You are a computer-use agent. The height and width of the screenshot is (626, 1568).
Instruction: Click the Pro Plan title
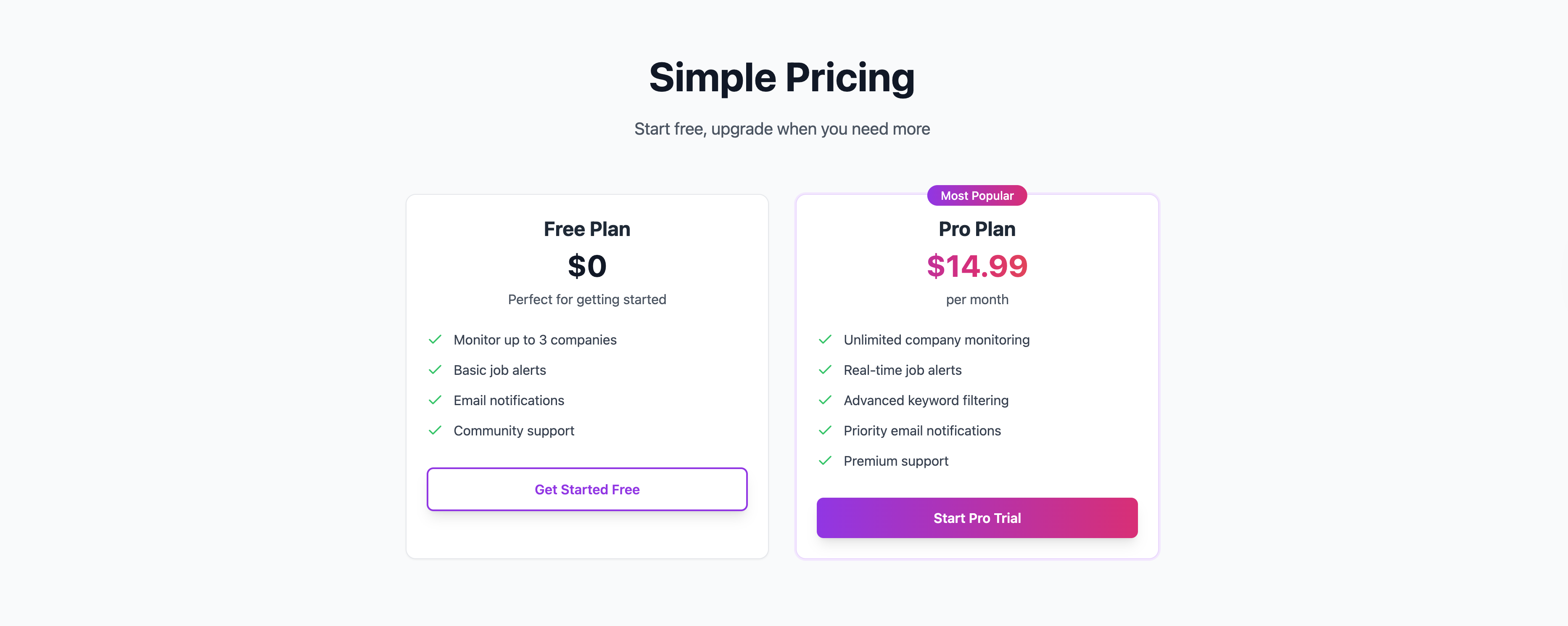[x=977, y=229]
